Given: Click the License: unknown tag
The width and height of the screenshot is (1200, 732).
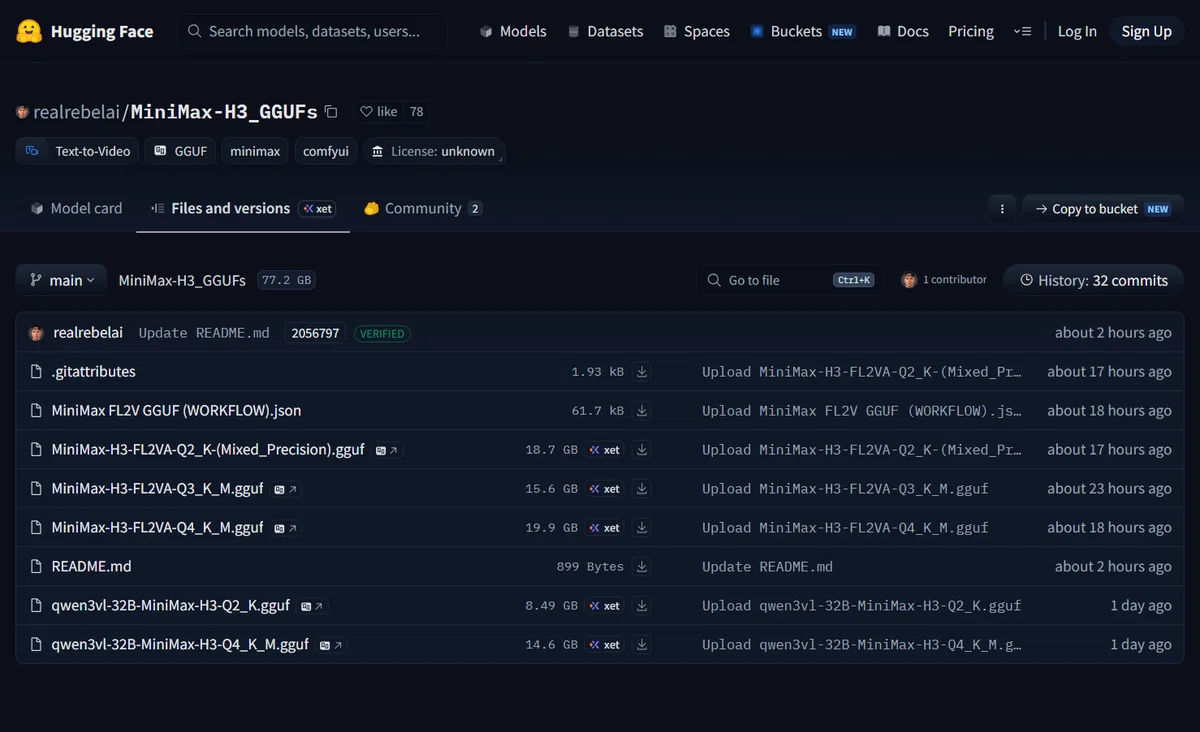Looking at the screenshot, I should coord(433,151).
